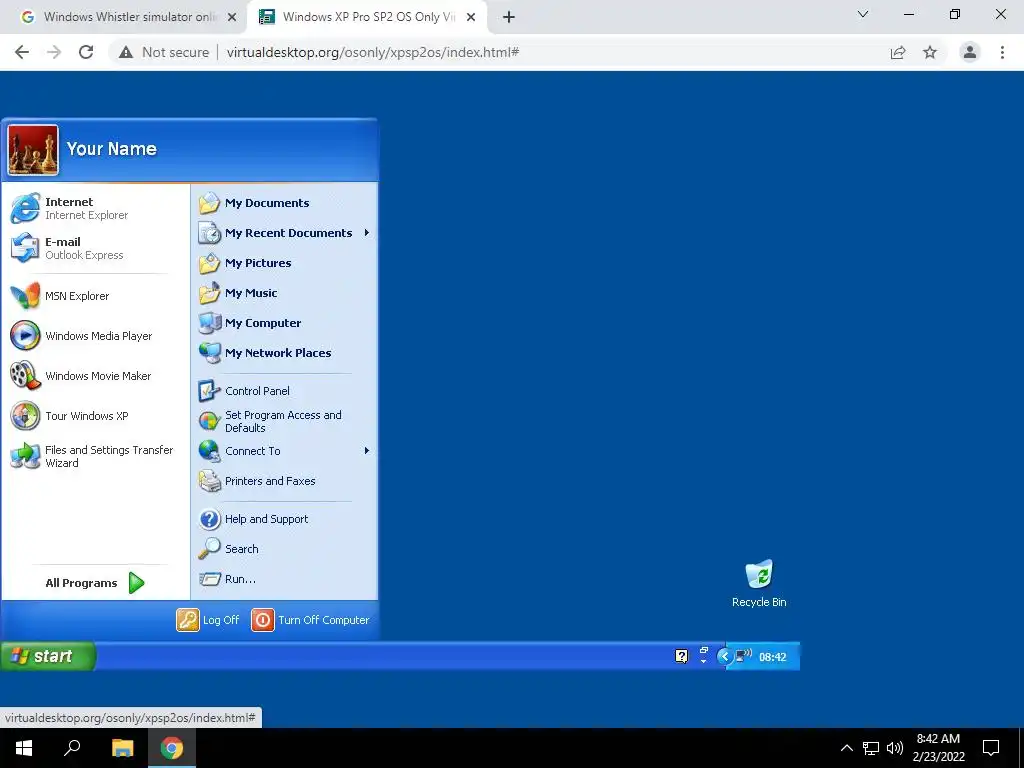
Task: Expand All Programs with green arrow
Action: [95, 583]
